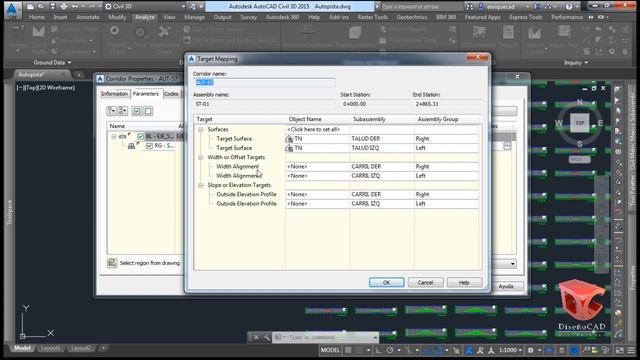Click the TOP face of the ViewCube
Viewport: 640px width, 360px height.
click(580, 123)
